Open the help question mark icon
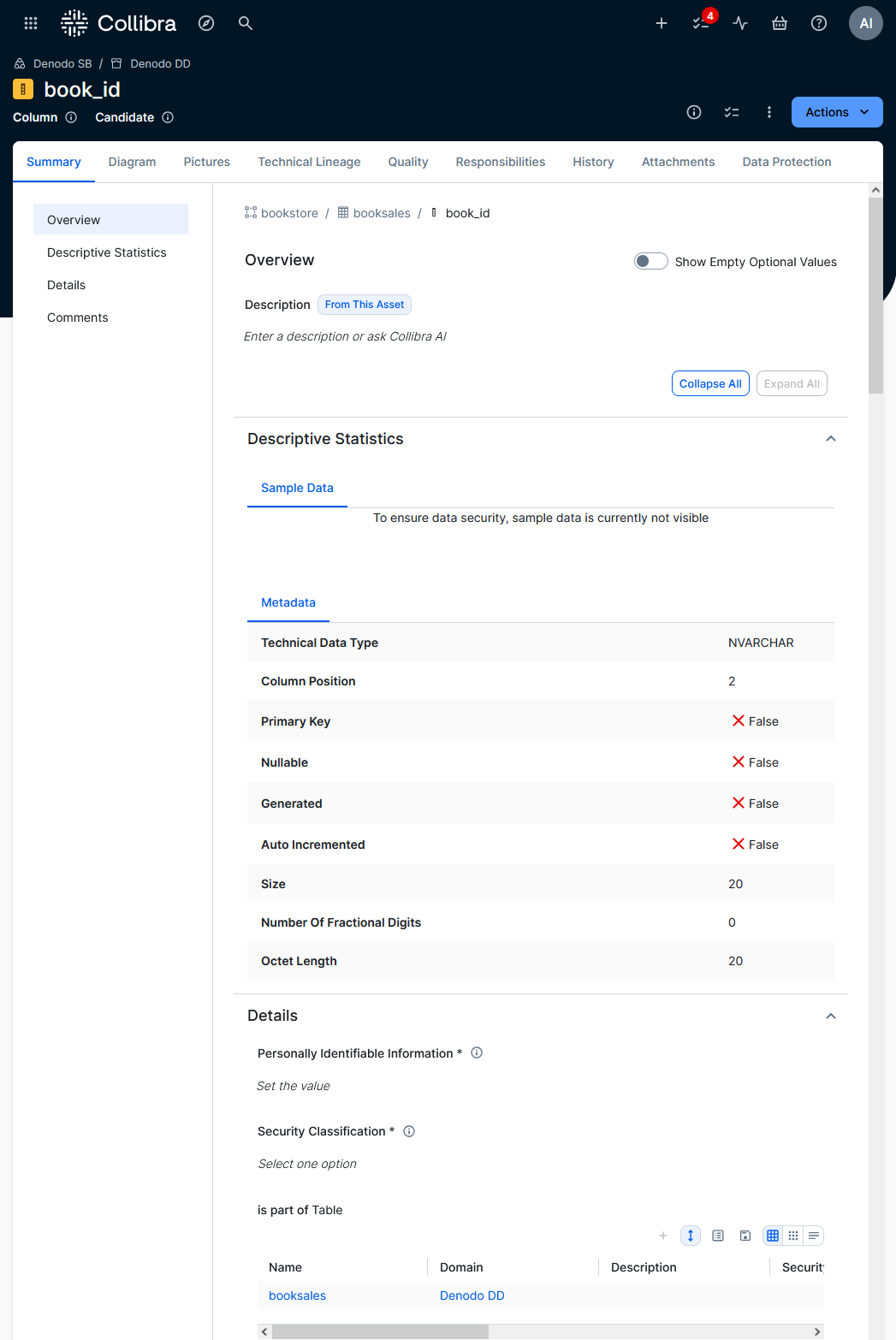 click(819, 23)
